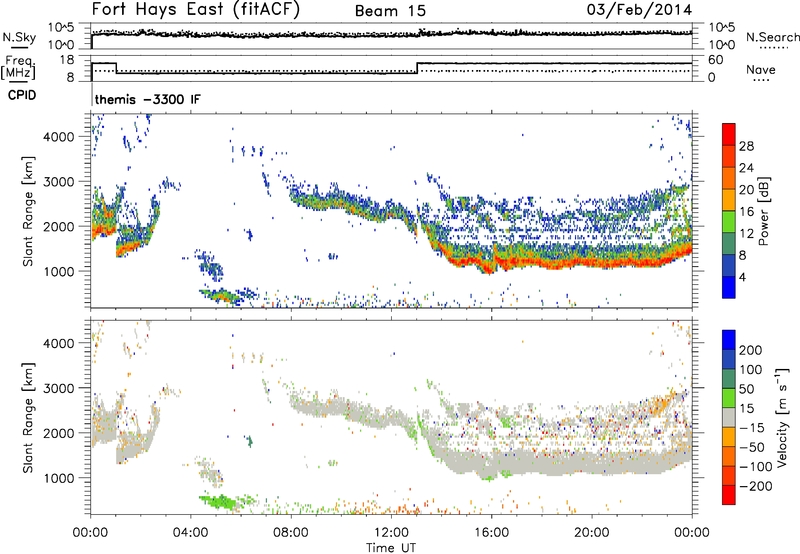Select the Freq. [MHz] axis label
The height and width of the screenshot is (554, 800).
[18, 68]
